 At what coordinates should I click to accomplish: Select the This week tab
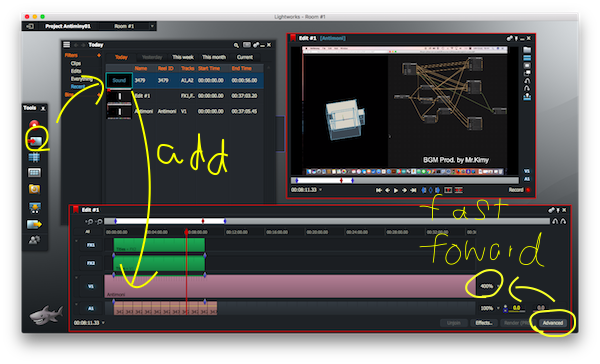(x=183, y=57)
